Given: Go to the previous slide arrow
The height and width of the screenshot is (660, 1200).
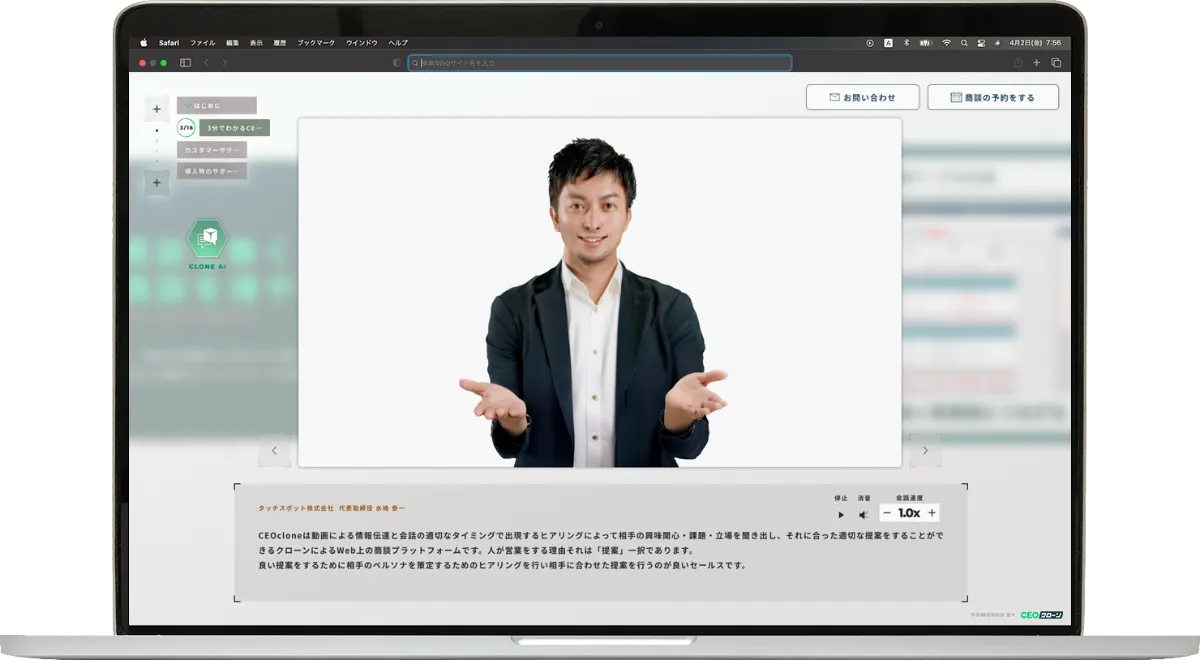Looking at the screenshot, I should point(274,451).
